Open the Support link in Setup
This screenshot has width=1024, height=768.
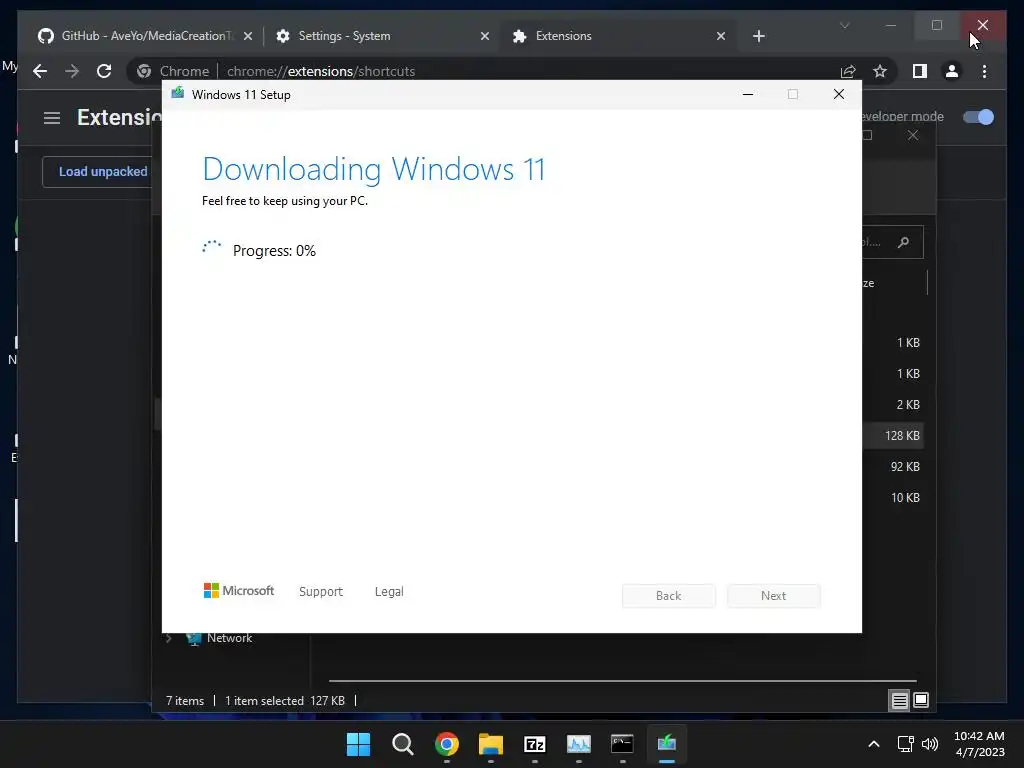click(321, 592)
